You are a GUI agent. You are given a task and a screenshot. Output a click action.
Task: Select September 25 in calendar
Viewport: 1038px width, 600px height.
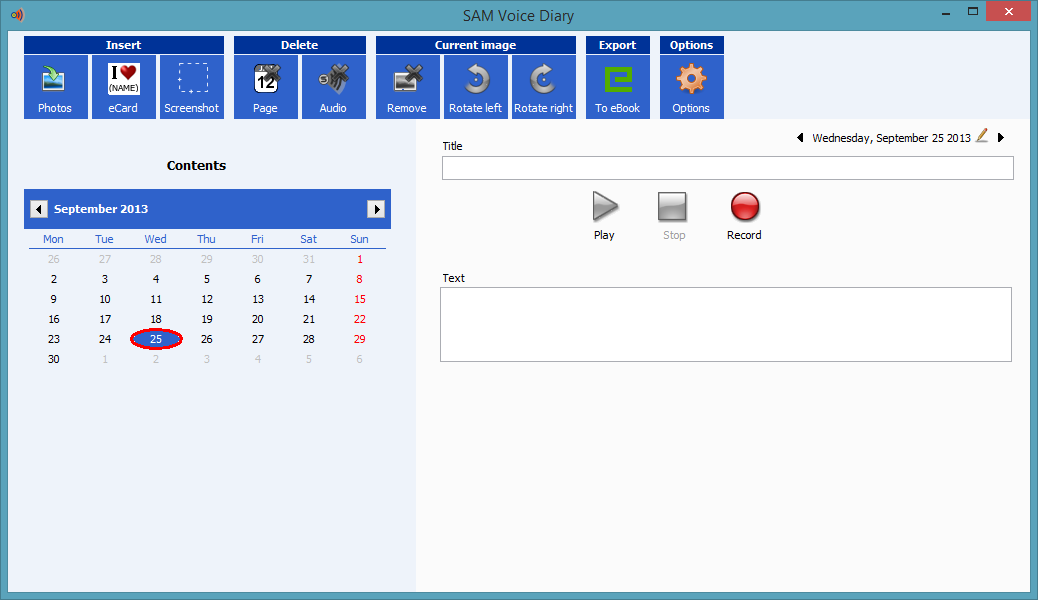[156, 339]
